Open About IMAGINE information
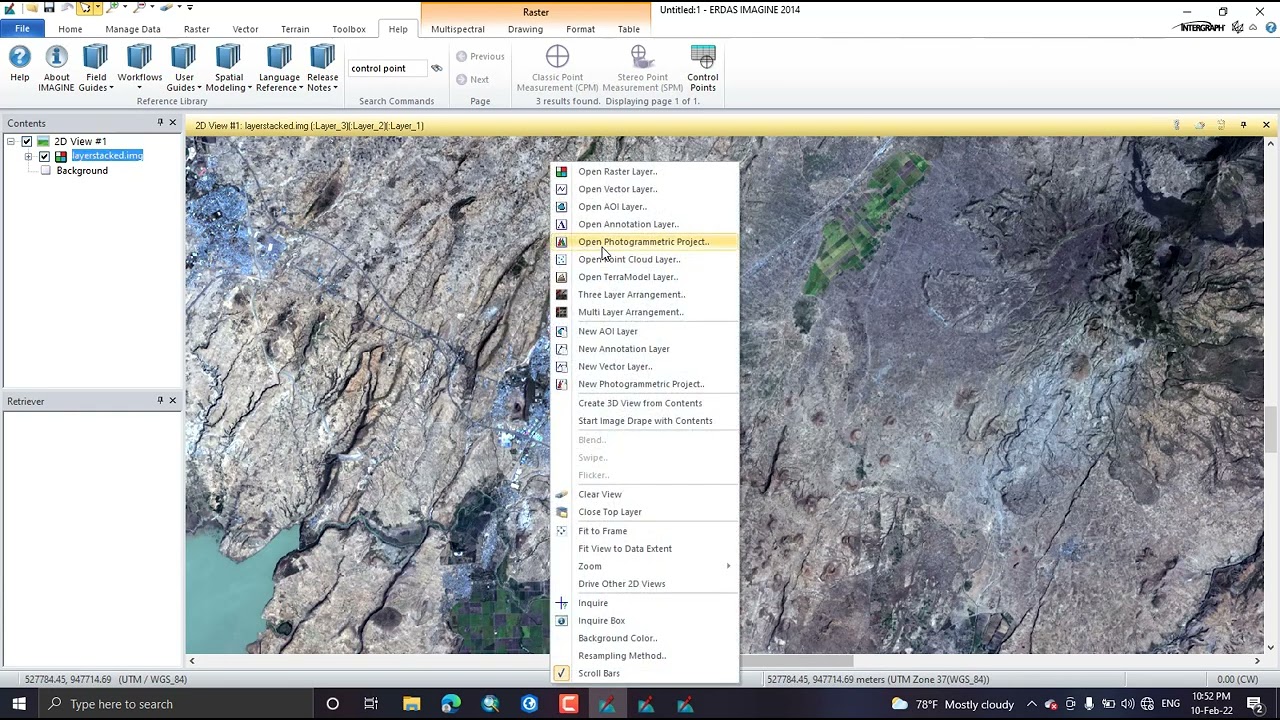This screenshot has height=720, width=1280. pos(56,68)
